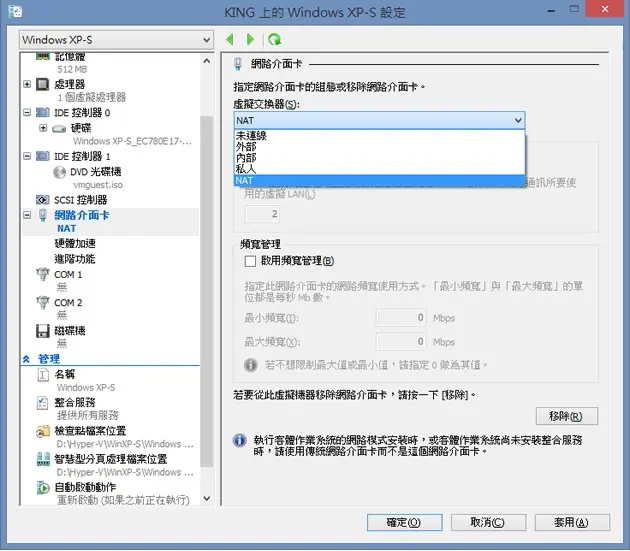The image size is (630, 551).
Task: Select the 自動啟動動作 icon
Action: [43, 488]
